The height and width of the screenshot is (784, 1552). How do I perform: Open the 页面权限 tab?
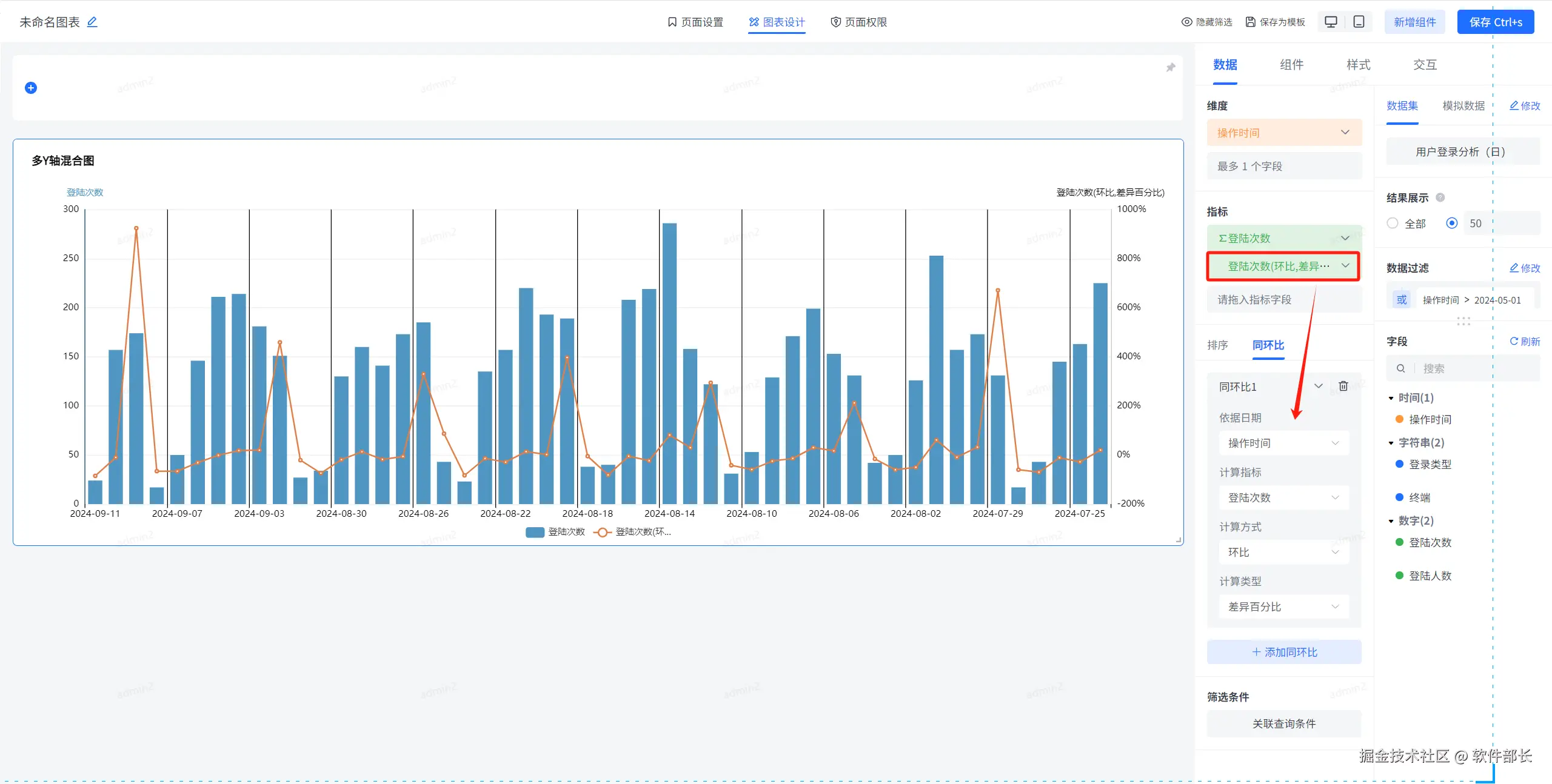coord(858,22)
